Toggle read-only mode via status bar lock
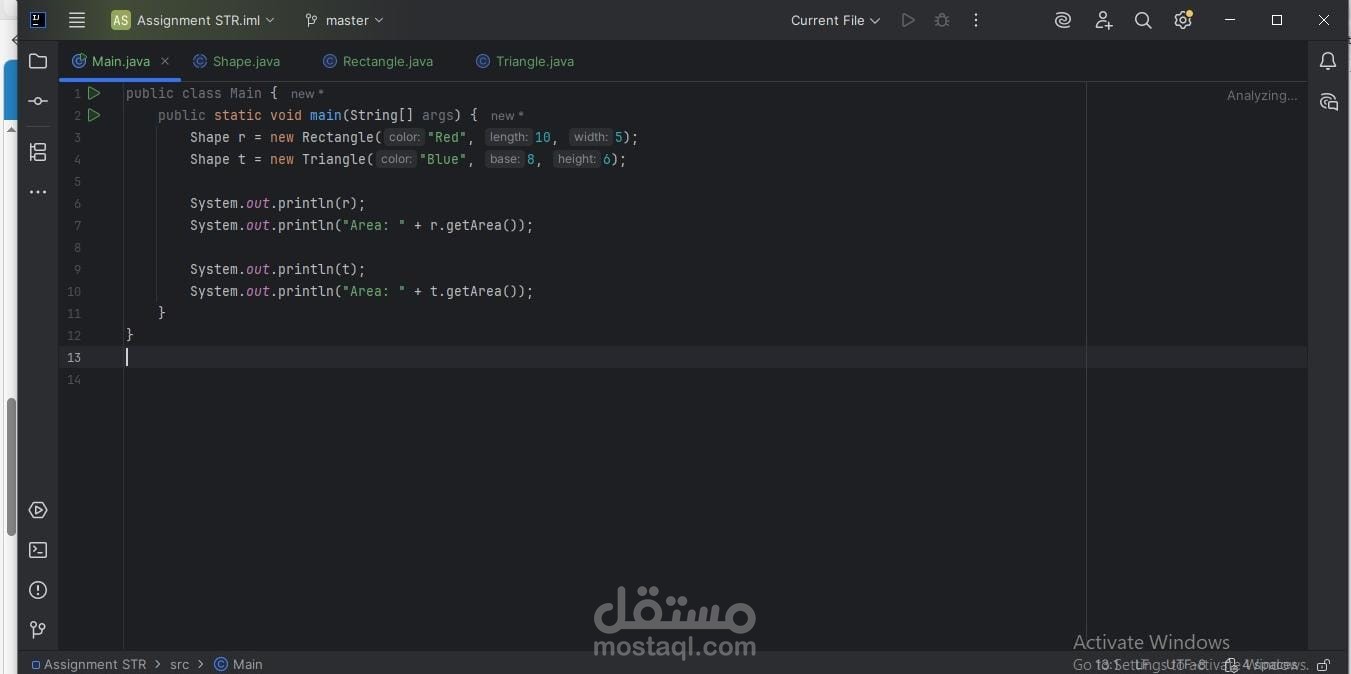This screenshot has height=674, width=1351. pyautogui.click(x=1325, y=665)
